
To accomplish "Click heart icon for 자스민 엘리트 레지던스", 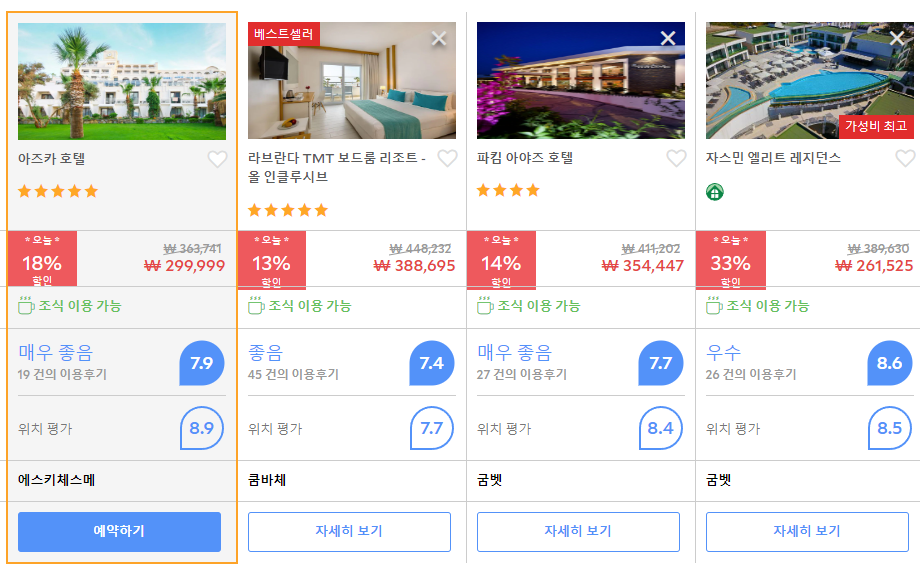I will [x=905, y=158].
